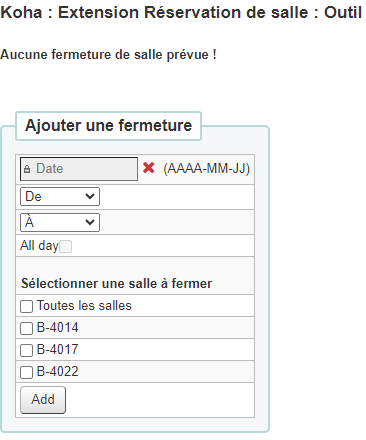Screen dimensions: 366x440
Task: Tick the B-4017 room checkbox
Action: point(27,350)
